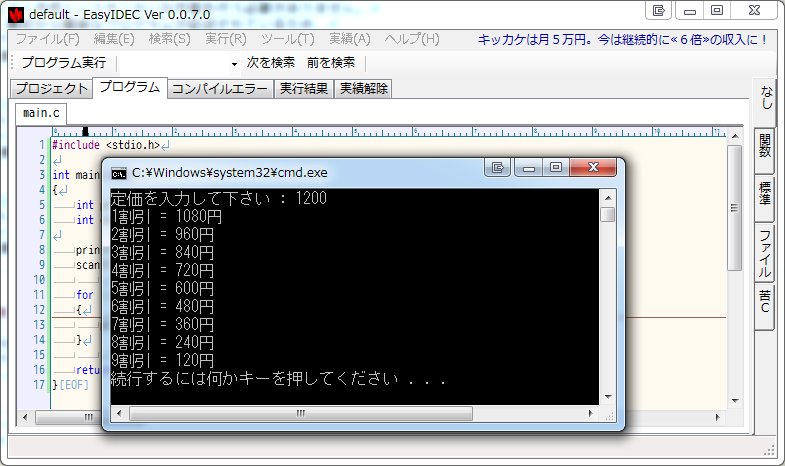Click the console line '9割引 = 120円'
785x466 pixels.
[162, 361]
